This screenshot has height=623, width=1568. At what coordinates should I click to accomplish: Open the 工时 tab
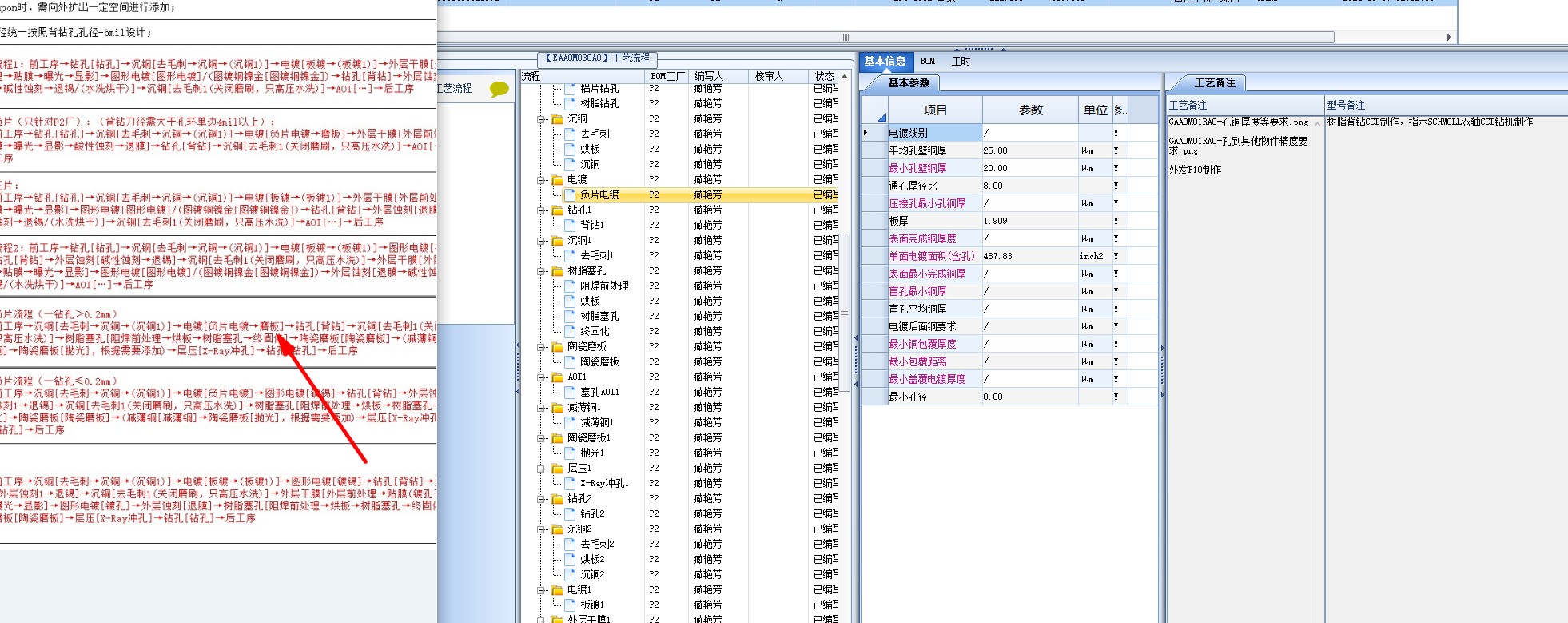point(961,62)
